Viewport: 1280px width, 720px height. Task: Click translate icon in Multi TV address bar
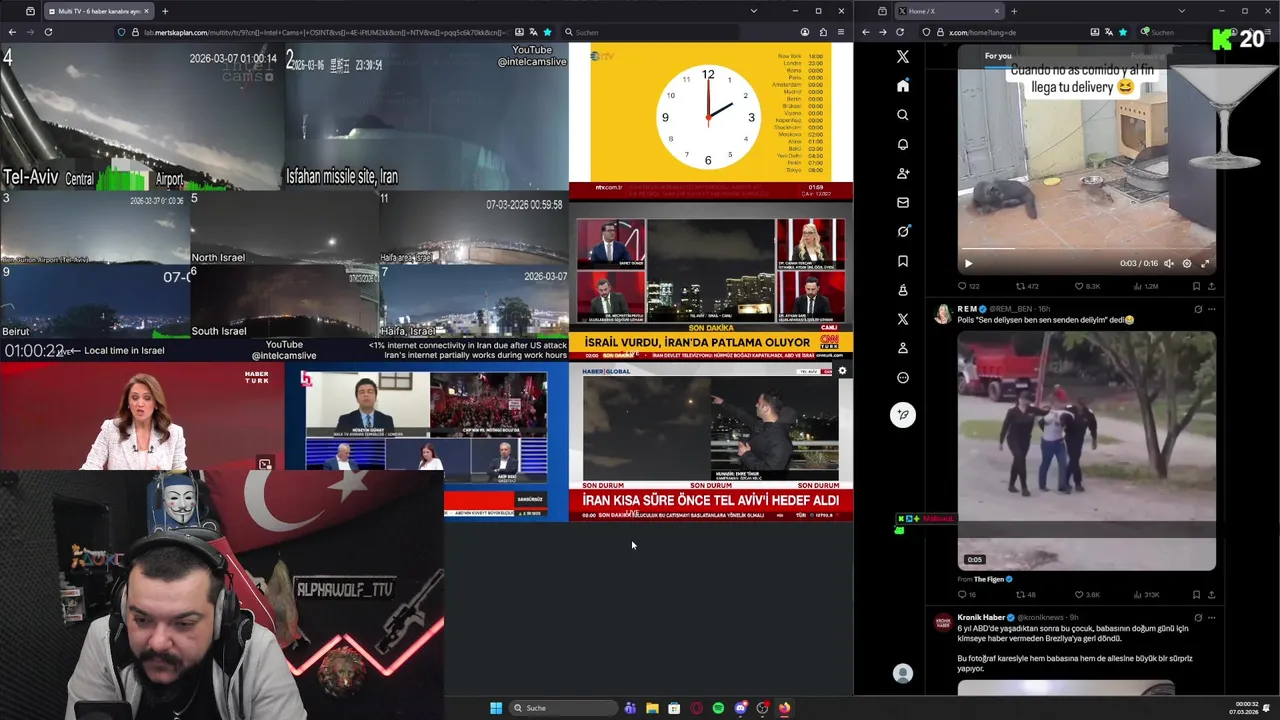[532, 32]
